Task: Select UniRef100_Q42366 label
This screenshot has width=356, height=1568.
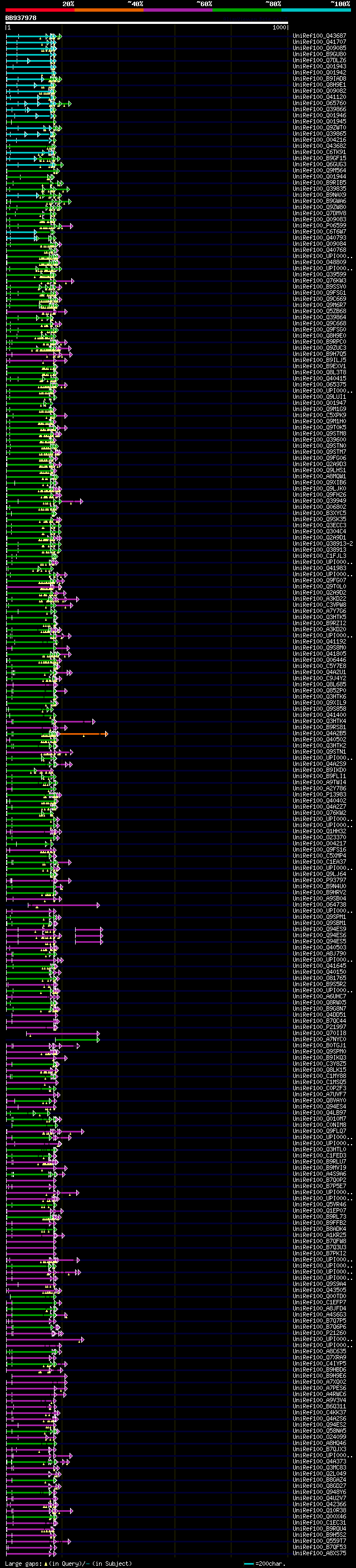Action: [x=319, y=1504]
